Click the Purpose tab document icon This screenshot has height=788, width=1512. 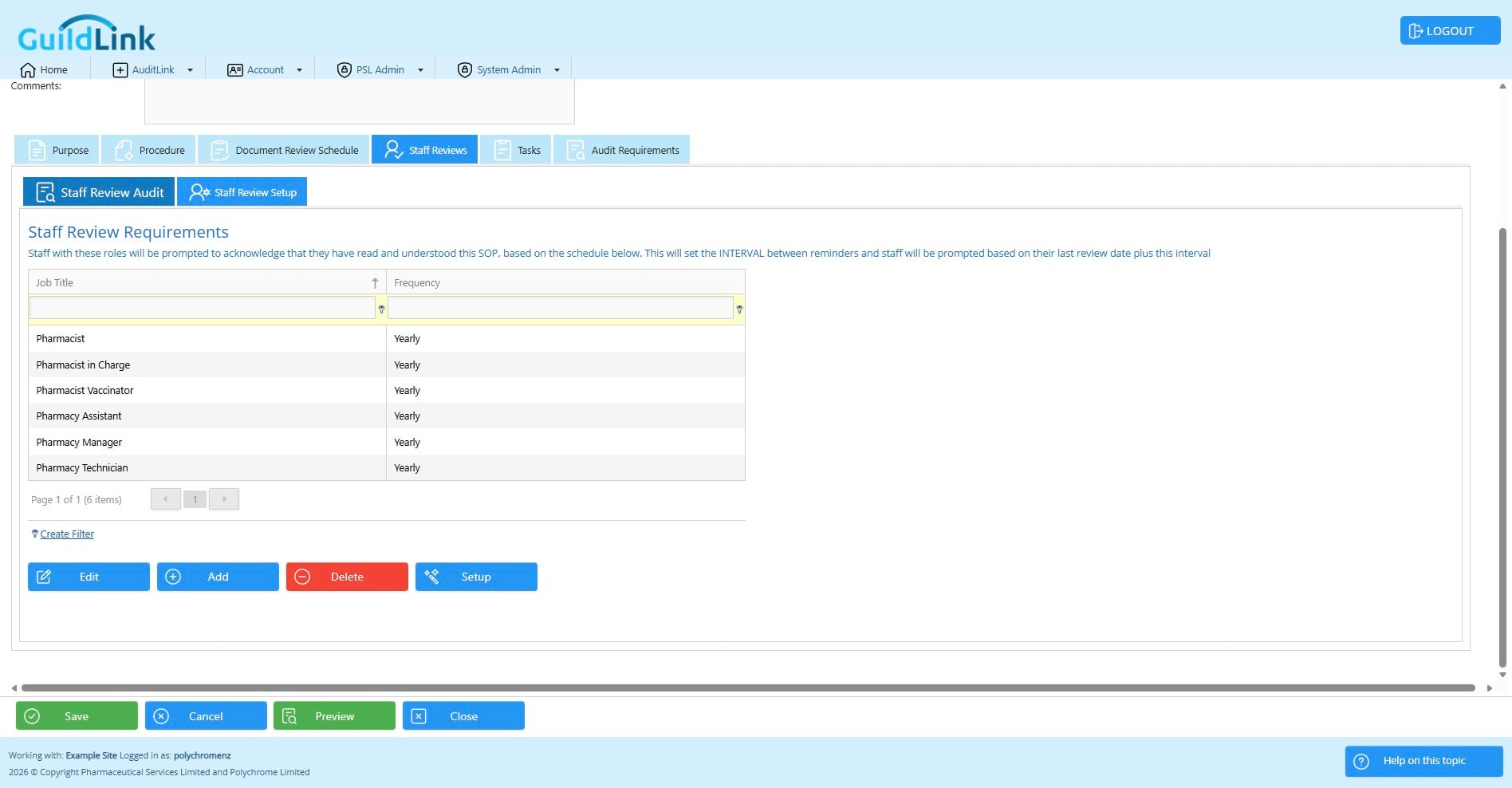pyautogui.click(x=37, y=150)
